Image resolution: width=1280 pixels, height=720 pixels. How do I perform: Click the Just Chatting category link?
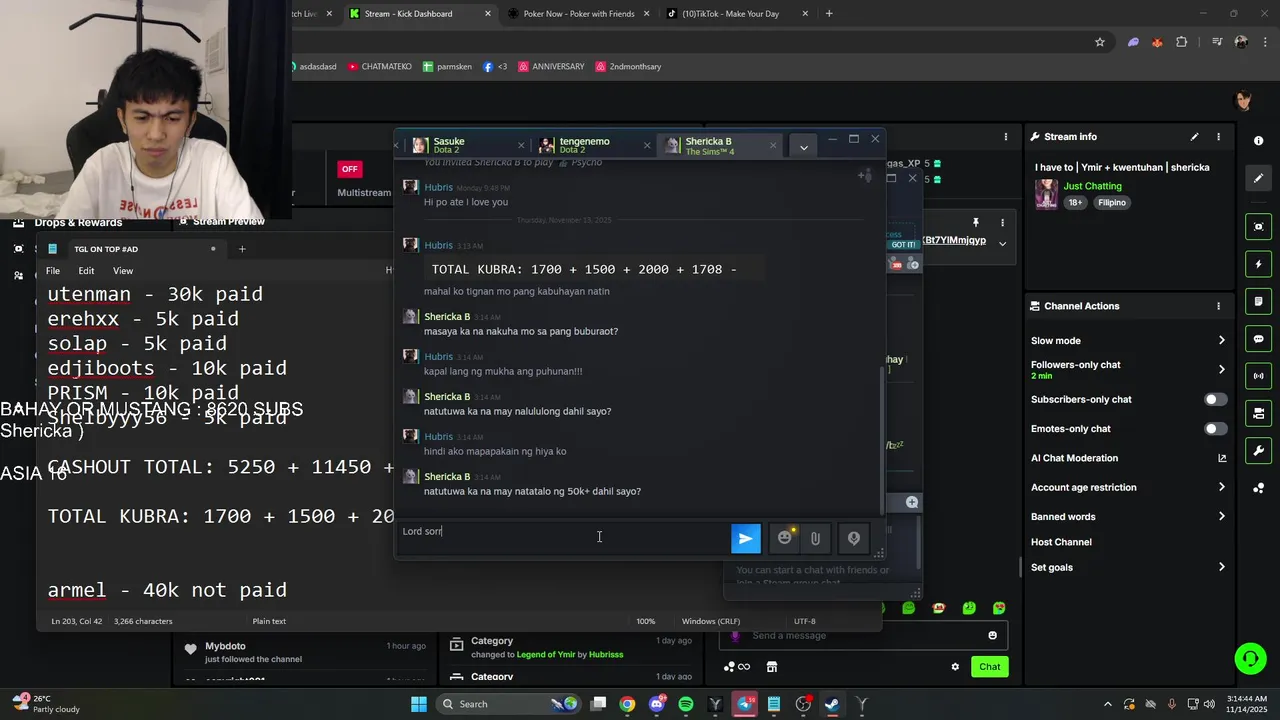tap(1092, 186)
